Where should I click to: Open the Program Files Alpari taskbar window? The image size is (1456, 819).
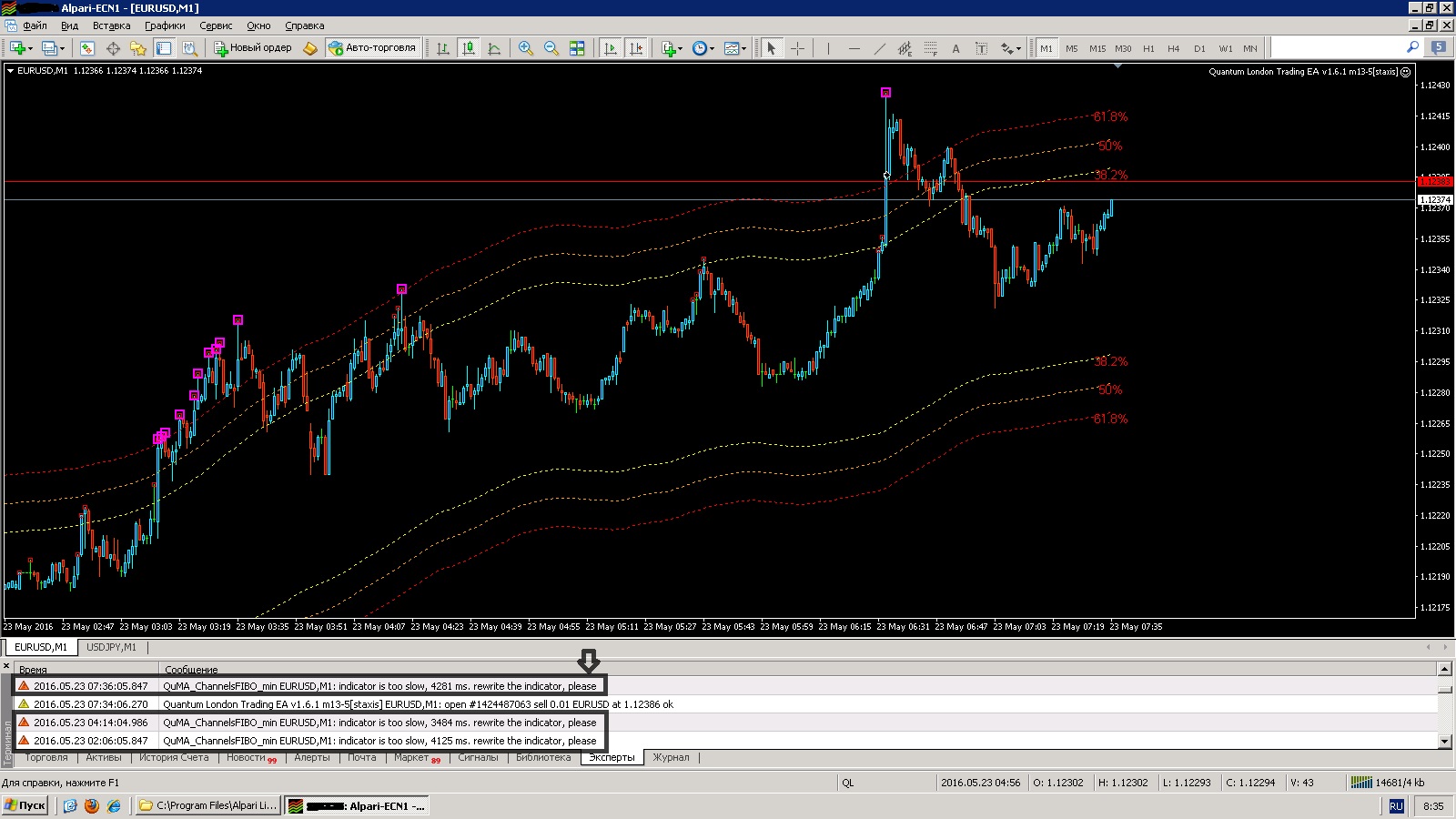(x=207, y=805)
